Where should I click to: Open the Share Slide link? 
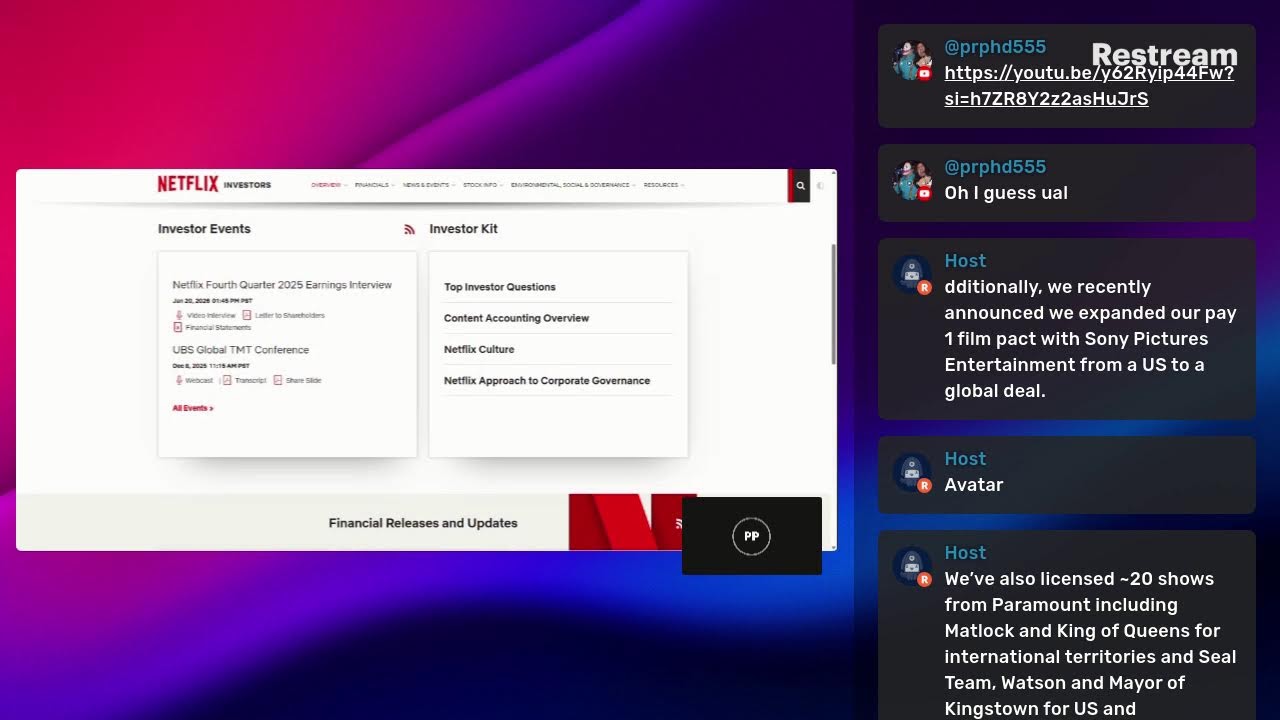pyautogui.click(x=304, y=380)
